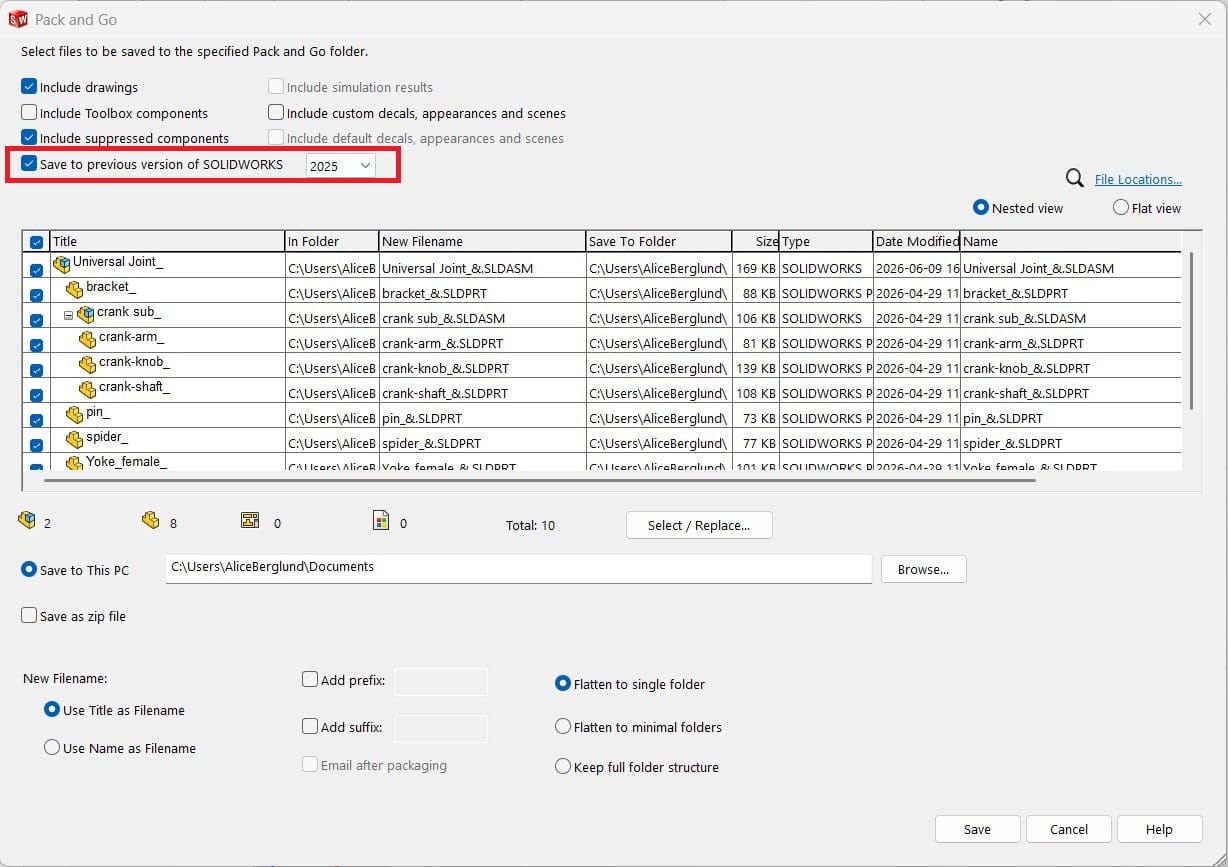This screenshot has width=1228, height=867.
Task: Toggle the select-all checkbox in table header
Action: pos(36,242)
